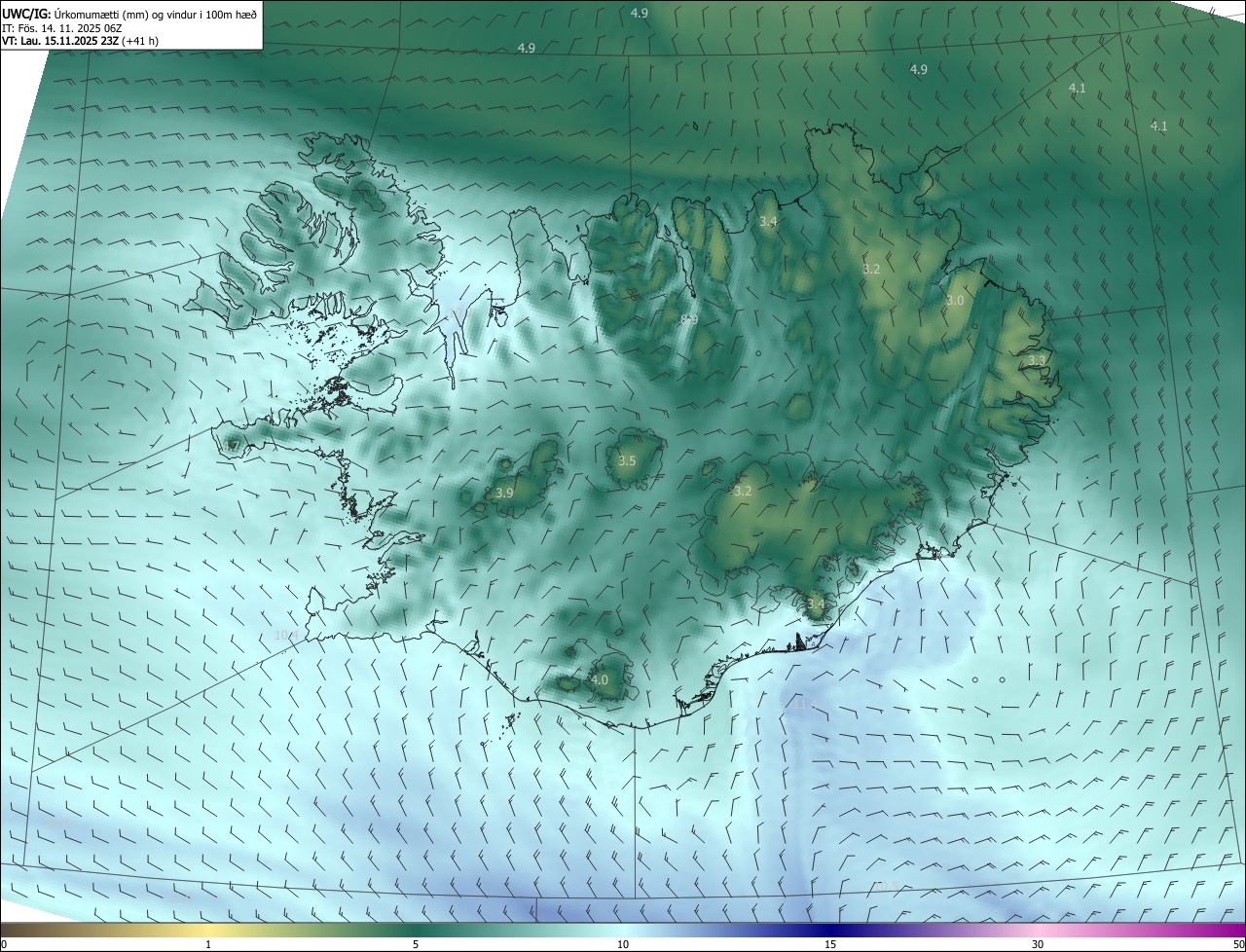Click the 3.4 value on the Öræfajökull outline
1246x952 pixels.
pos(816,604)
